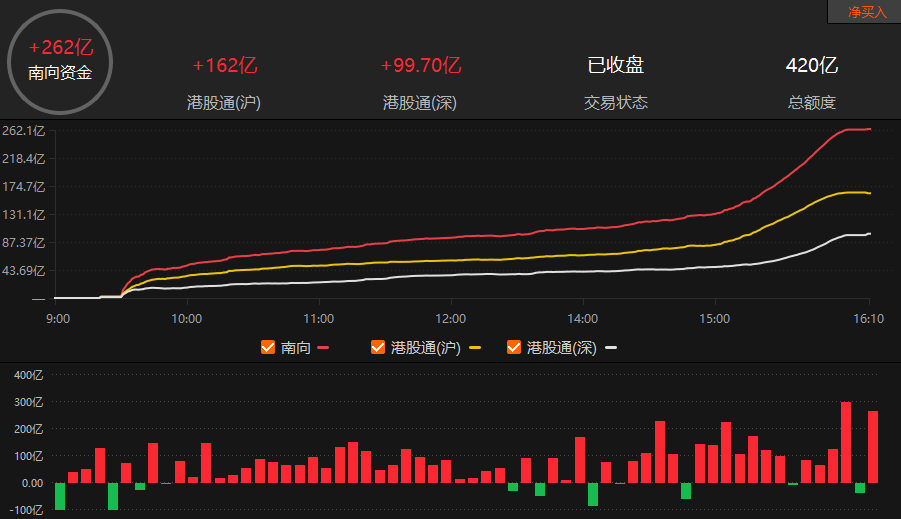Click the 43.69亿 y-axis label
The width and height of the screenshot is (901, 519).
[x=24, y=271]
